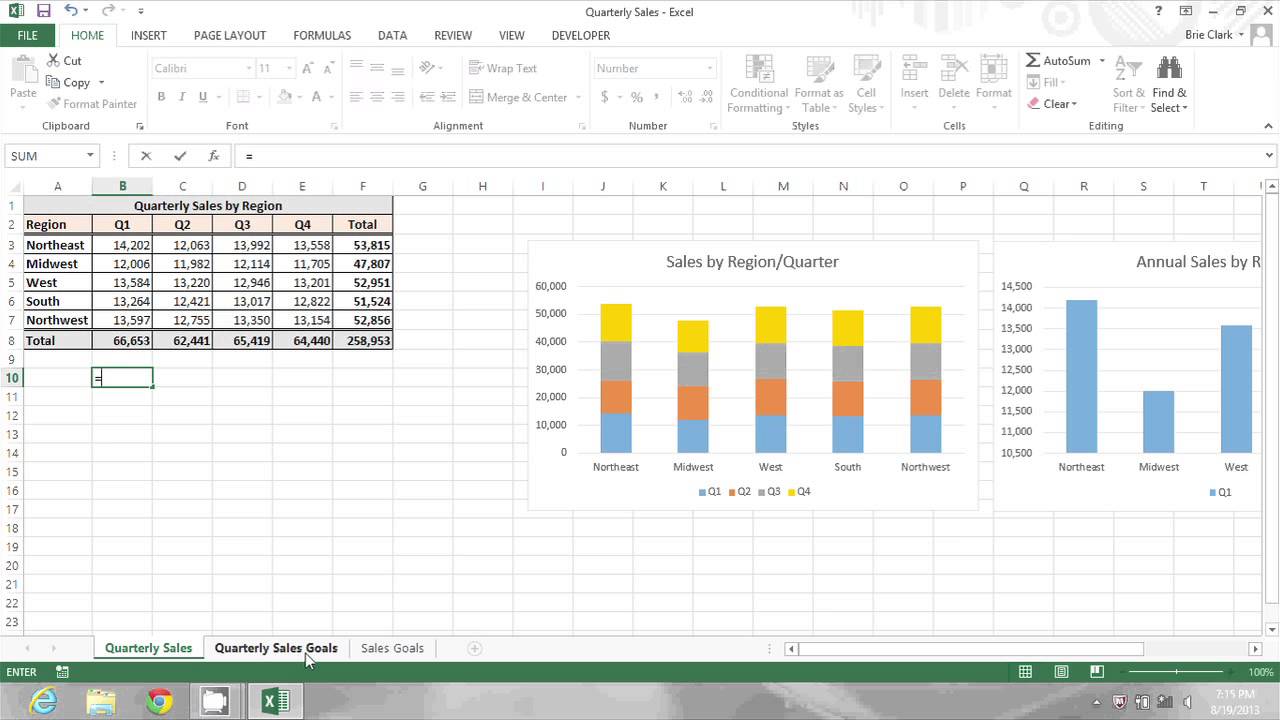Viewport: 1280px width, 720px height.
Task: Switch to the Sales Goals sheet tab
Action: (391, 648)
